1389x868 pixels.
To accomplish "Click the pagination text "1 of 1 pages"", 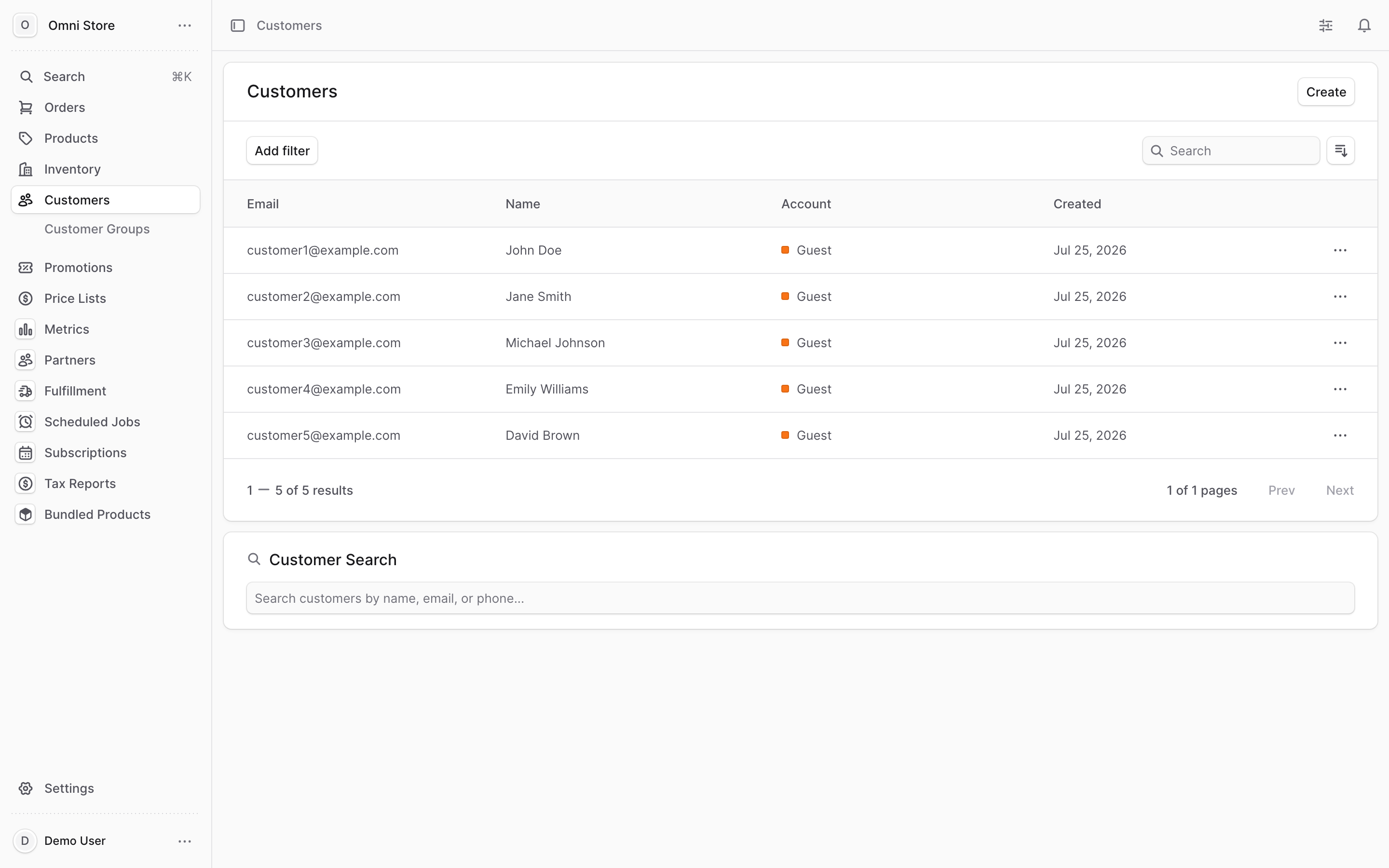I will pos(1202,490).
